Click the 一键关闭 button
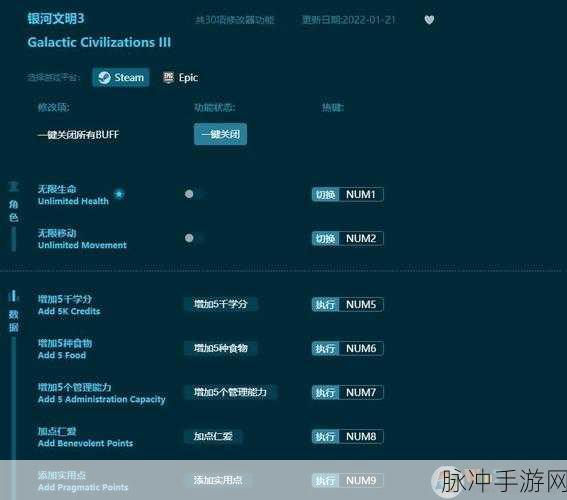 tap(220, 134)
